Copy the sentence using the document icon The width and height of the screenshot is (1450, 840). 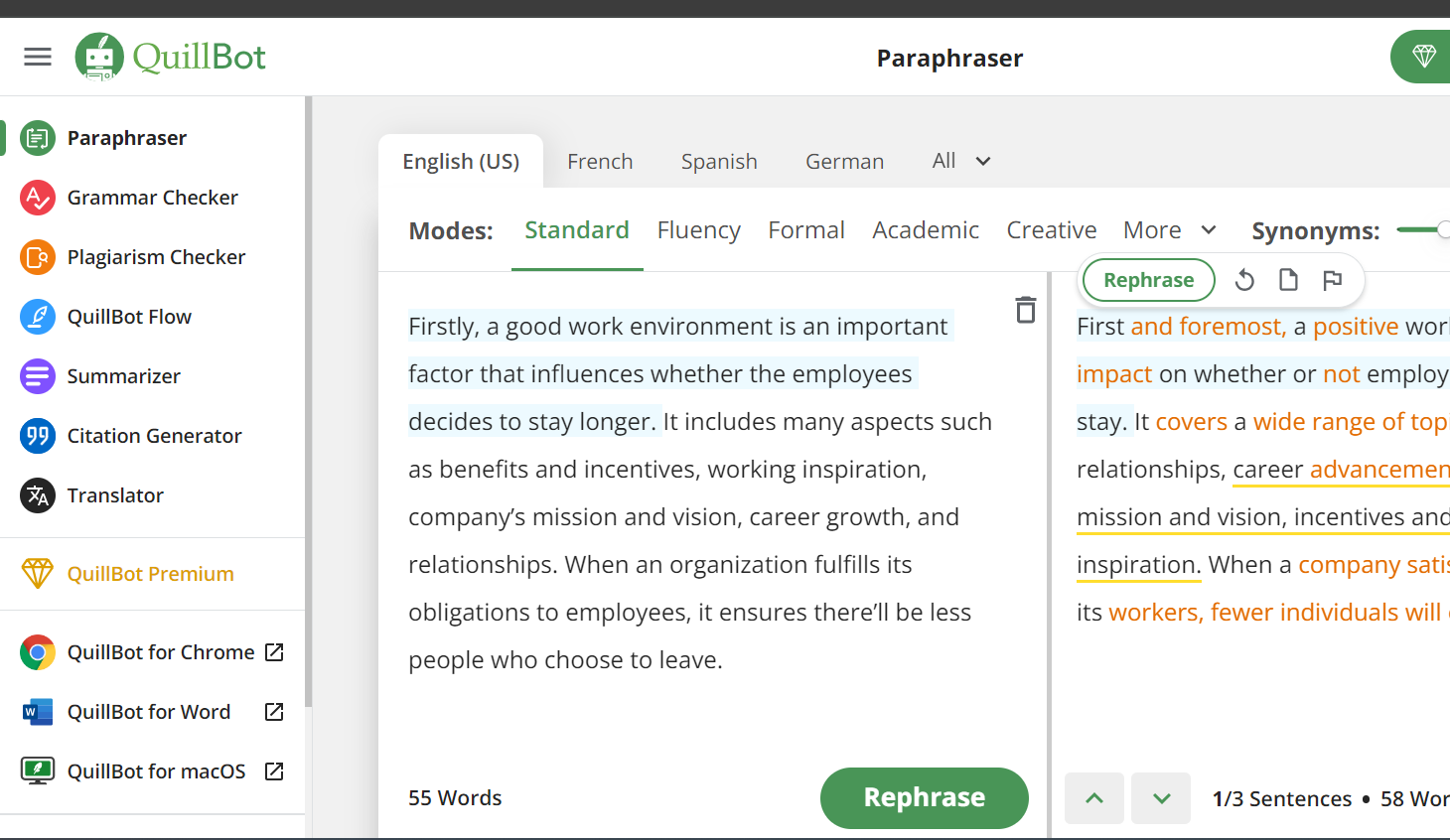point(1288,280)
